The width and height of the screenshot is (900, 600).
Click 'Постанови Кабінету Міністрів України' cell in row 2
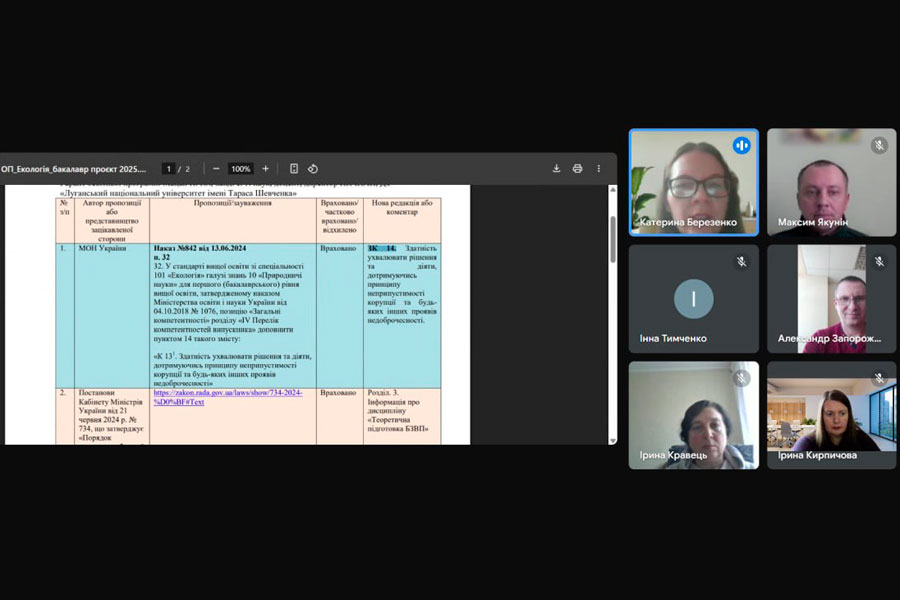[111, 415]
